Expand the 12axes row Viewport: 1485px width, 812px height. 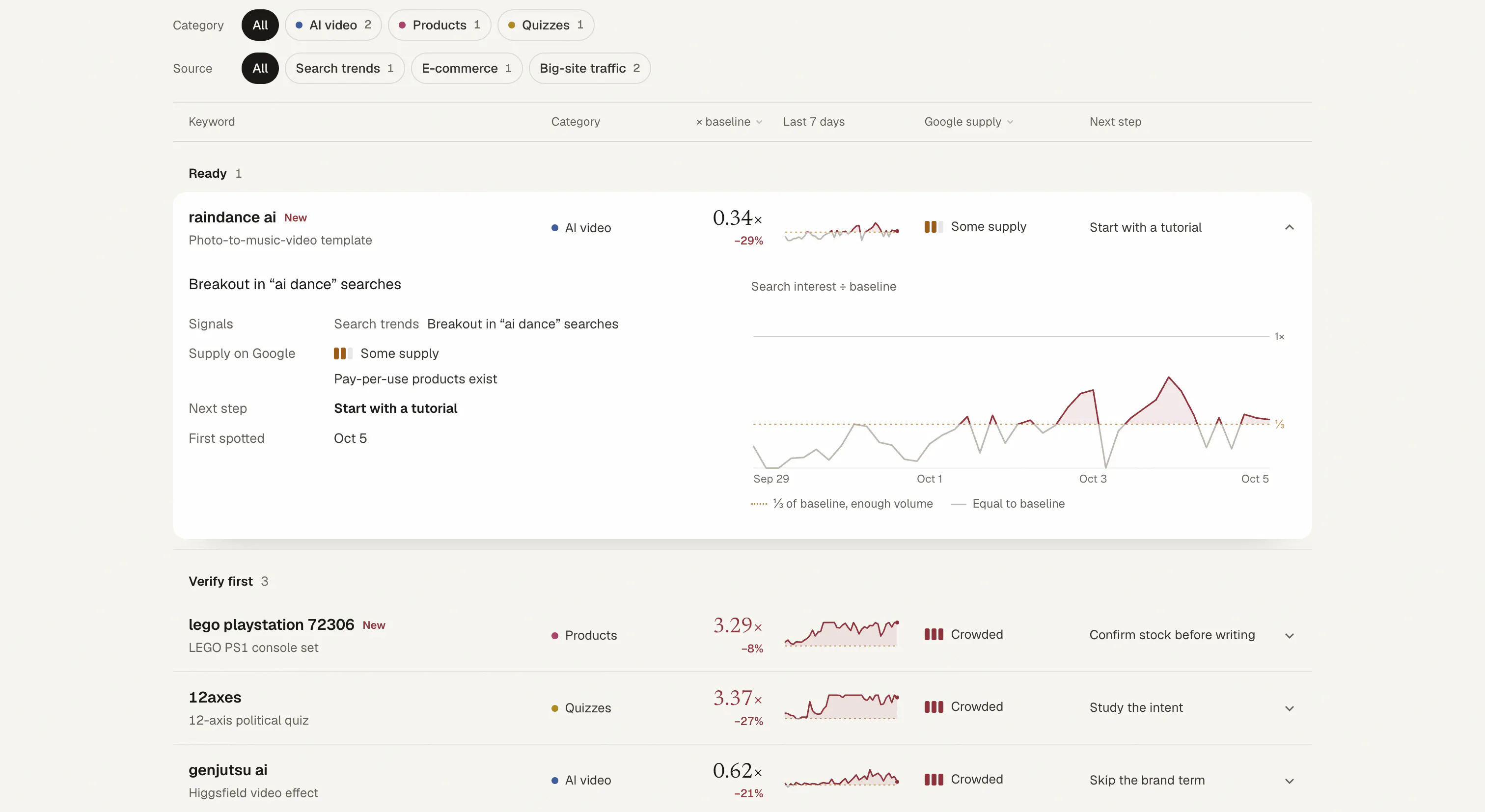1290,708
